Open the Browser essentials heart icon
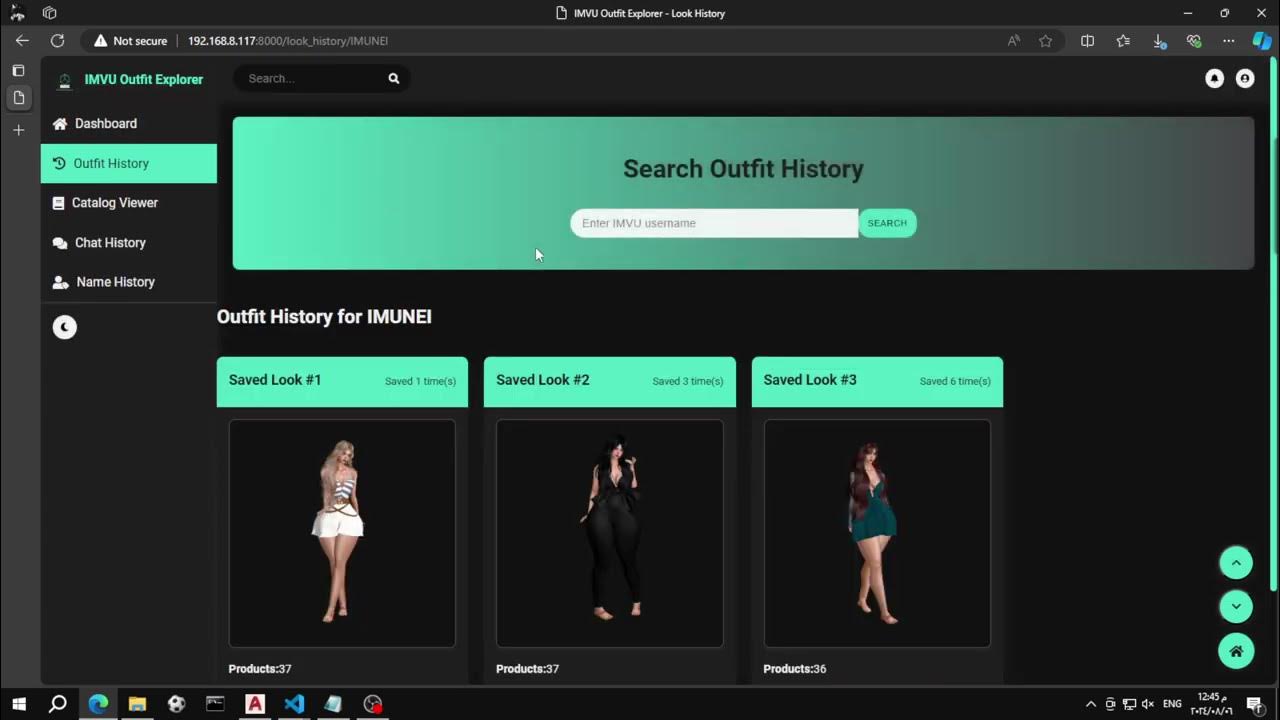The width and height of the screenshot is (1280, 720). click(1194, 41)
